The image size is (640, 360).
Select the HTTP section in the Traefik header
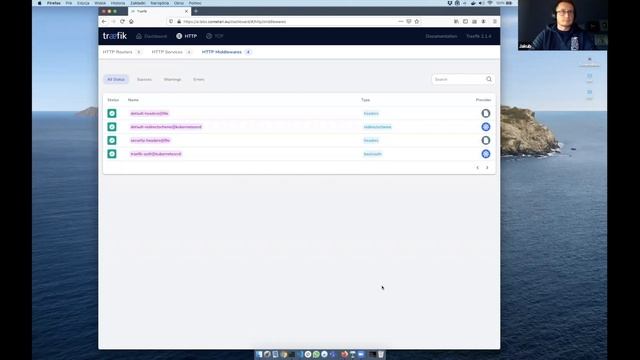[x=187, y=36]
